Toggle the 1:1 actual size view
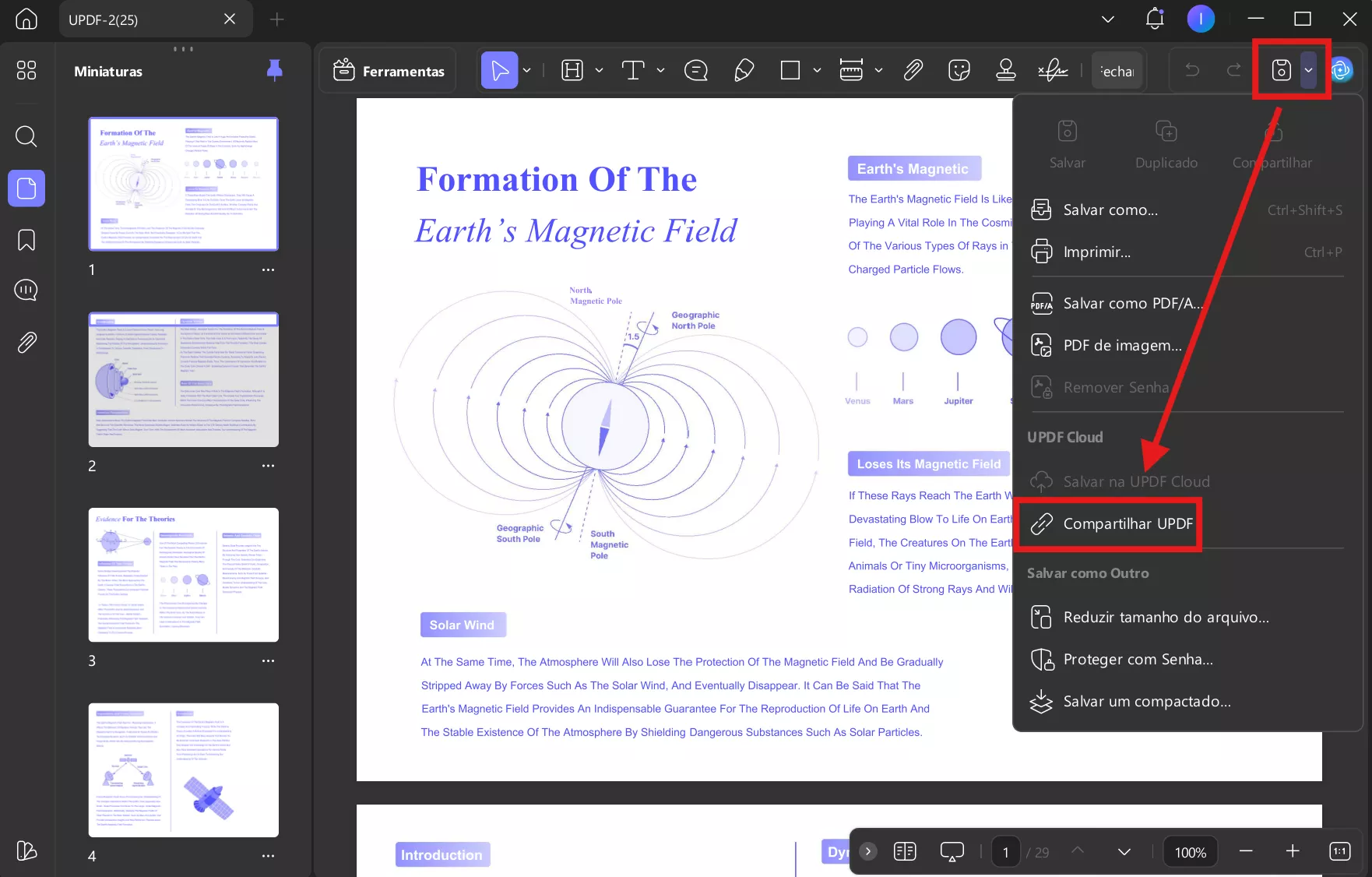This screenshot has height=877, width=1372. [x=1339, y=851]
